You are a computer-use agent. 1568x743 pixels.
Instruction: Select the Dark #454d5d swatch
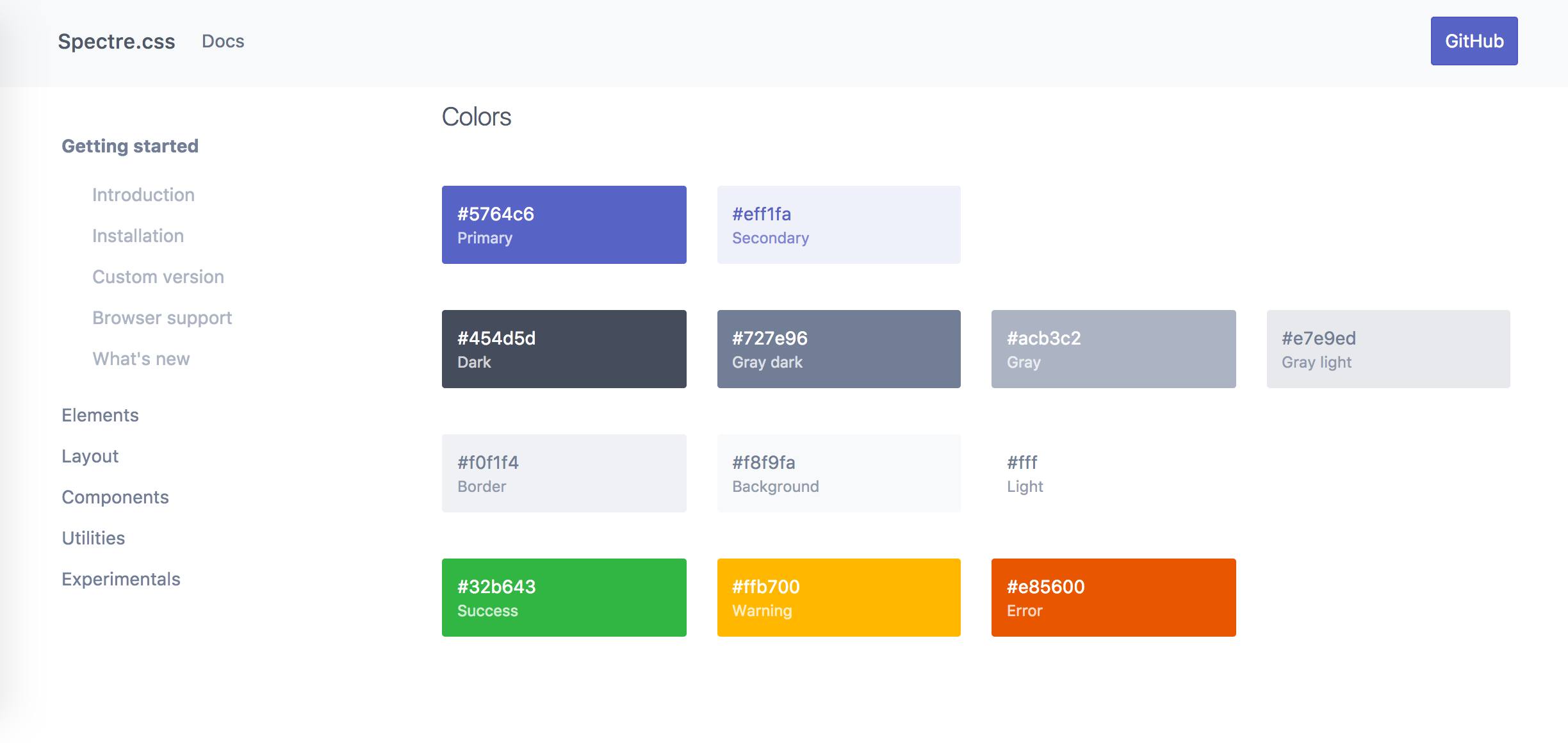[x=564, y=349]
